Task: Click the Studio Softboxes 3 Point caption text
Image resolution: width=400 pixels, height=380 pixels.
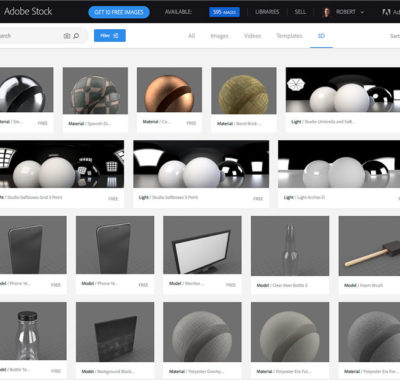Action: 168,197
